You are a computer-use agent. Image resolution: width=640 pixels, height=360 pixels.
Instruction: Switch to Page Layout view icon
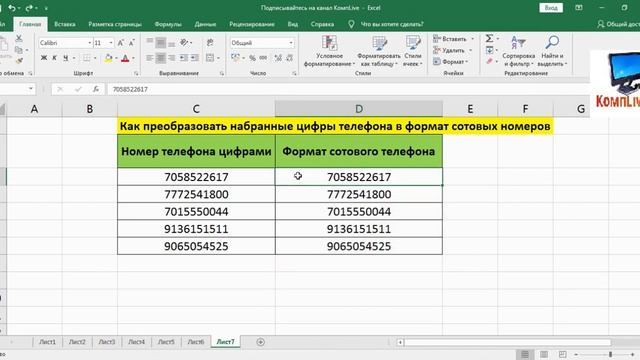pos(544,354)
